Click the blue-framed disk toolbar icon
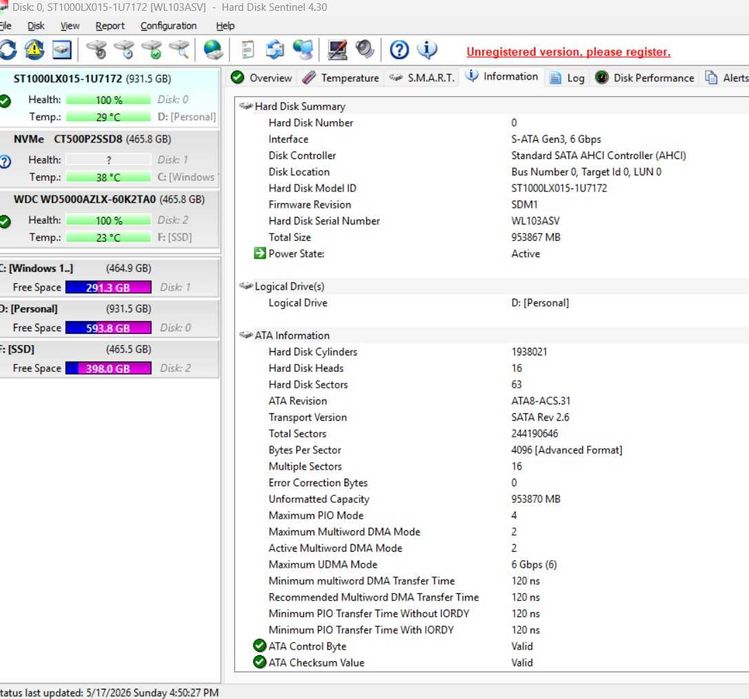Screen dimensions: 749x699 (62, 50)
